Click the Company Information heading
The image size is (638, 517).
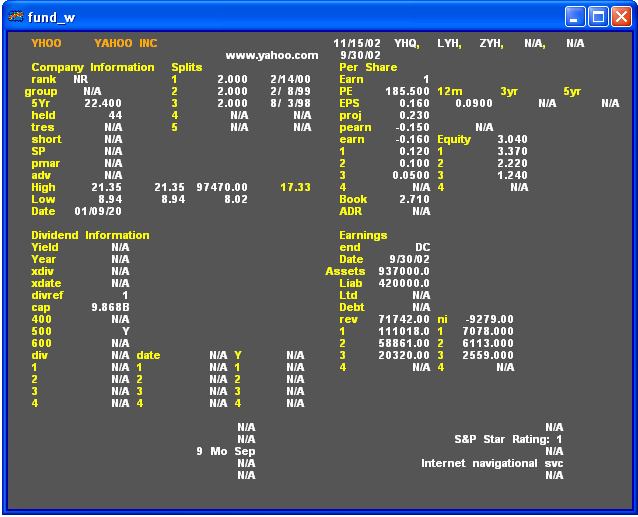[93, 68]
